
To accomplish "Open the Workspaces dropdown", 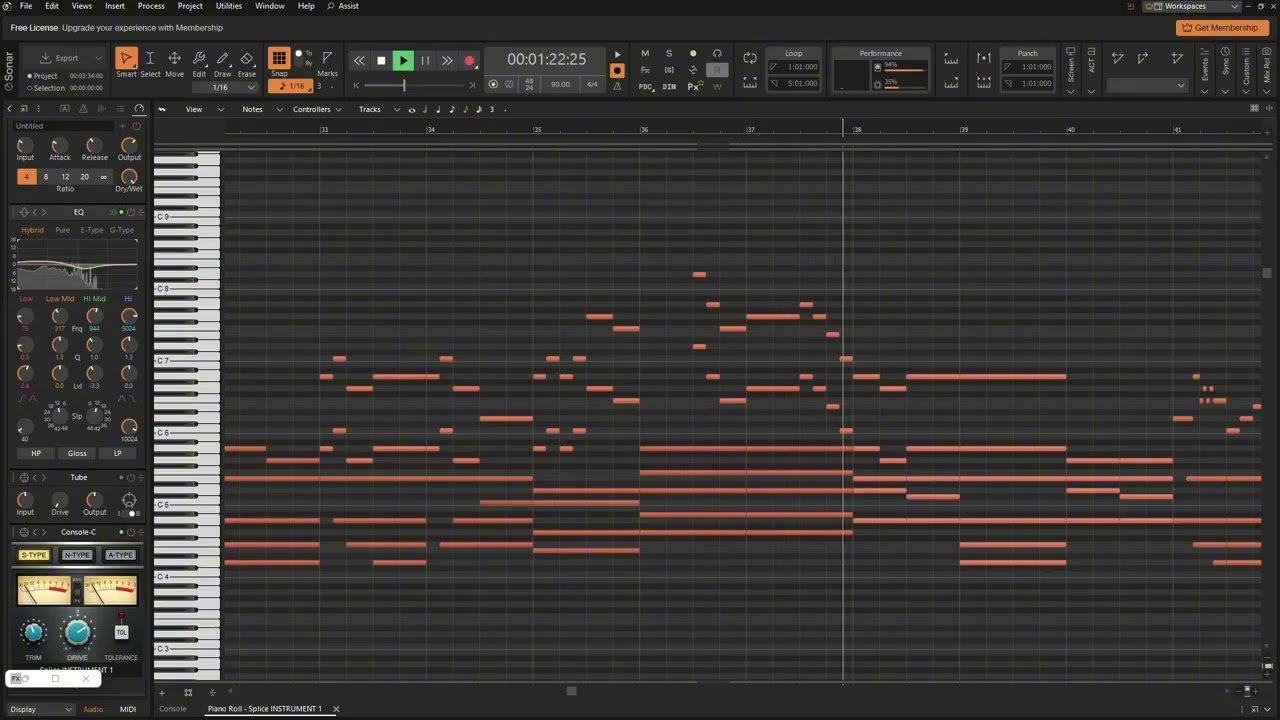I will (x=1190, y=6).
